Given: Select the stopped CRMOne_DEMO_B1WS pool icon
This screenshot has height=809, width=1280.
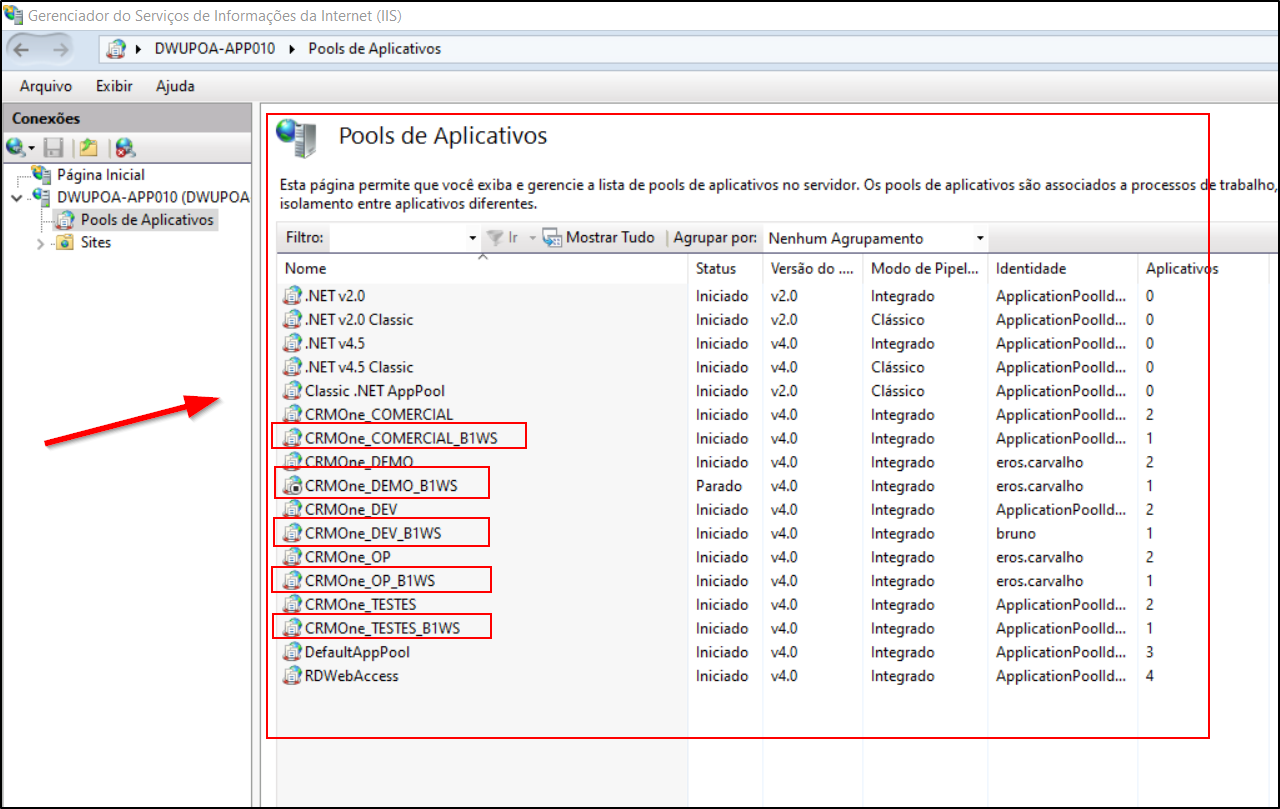Looking at the screenshot, I should coord(292,486).
